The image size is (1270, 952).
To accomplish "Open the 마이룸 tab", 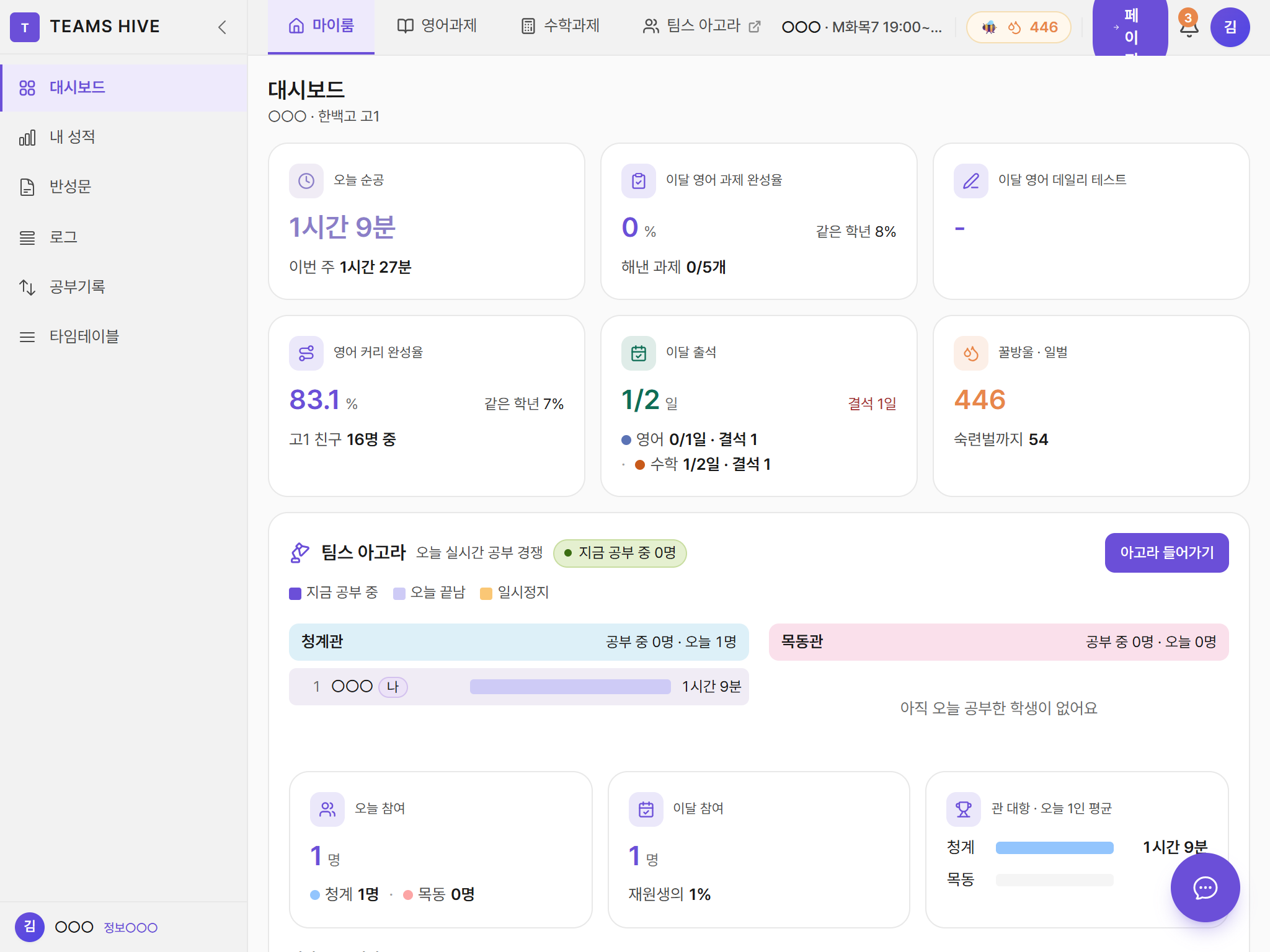I will point(321,26).
